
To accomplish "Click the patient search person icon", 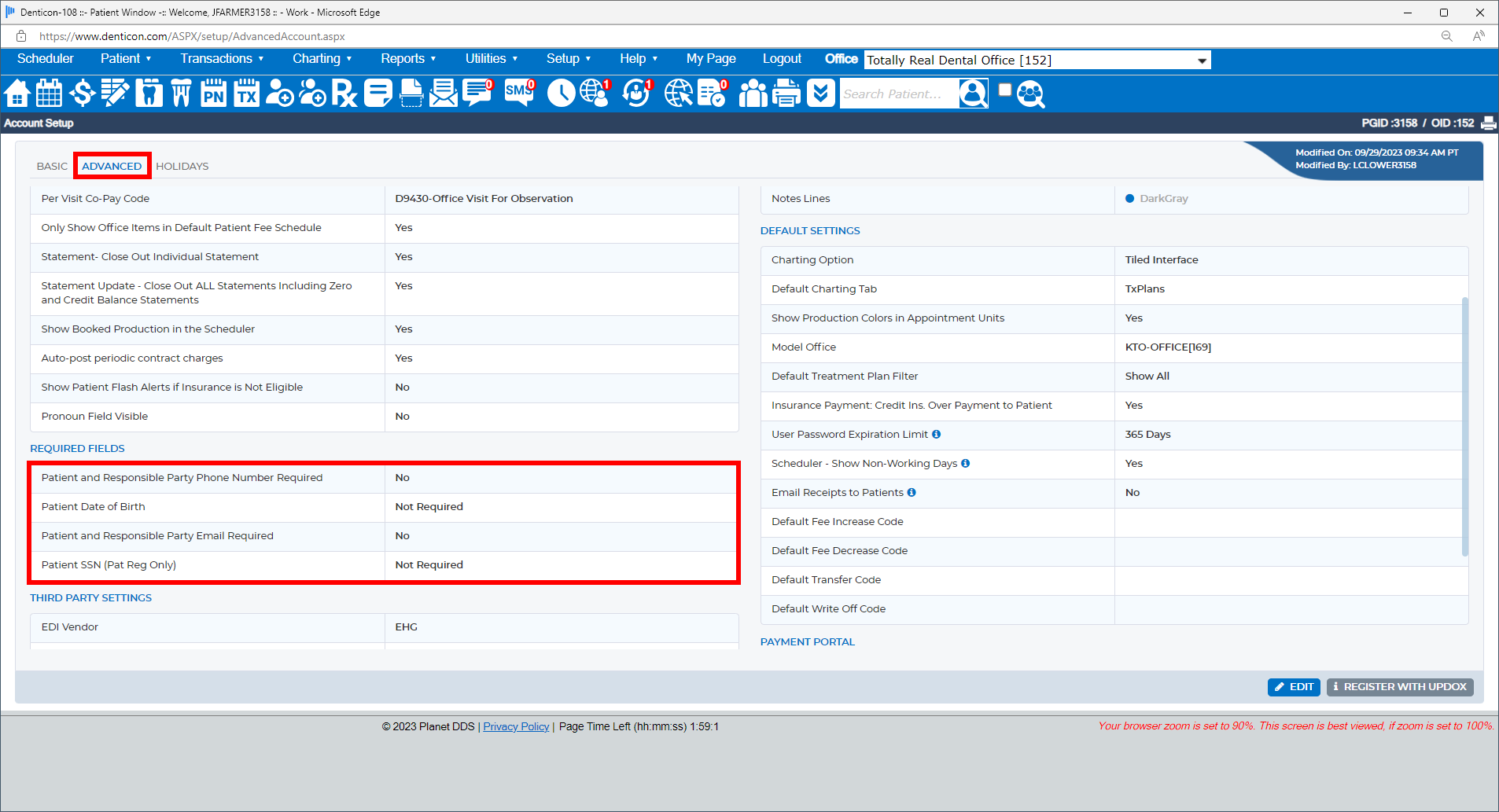I will [x=974, y=94].
